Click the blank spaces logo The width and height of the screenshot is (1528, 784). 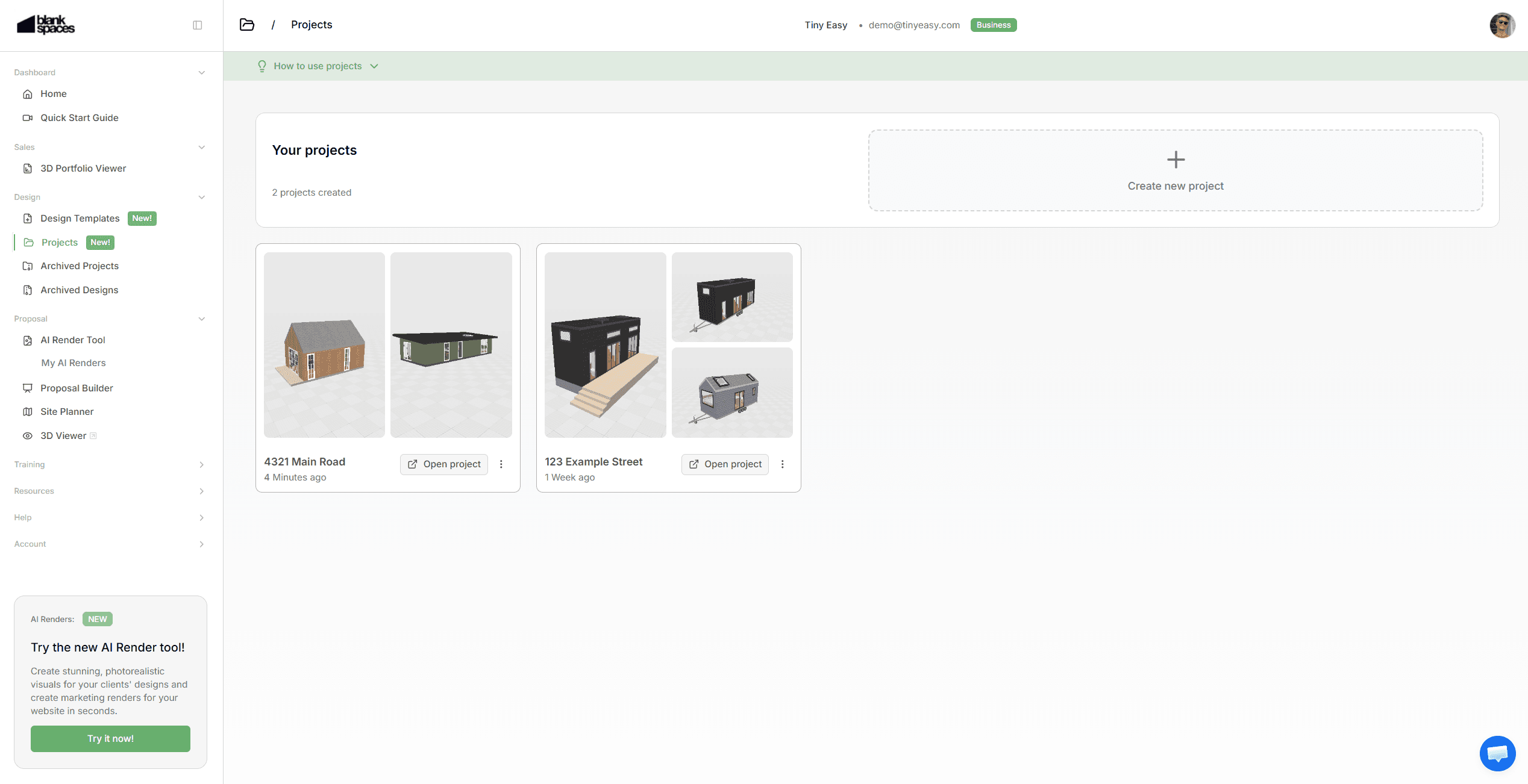[46, 25]
